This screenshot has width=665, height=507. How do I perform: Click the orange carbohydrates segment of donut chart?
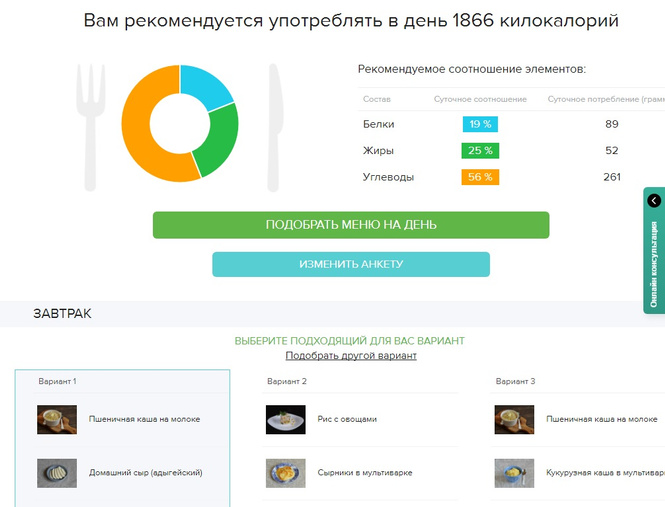(138, 132)
